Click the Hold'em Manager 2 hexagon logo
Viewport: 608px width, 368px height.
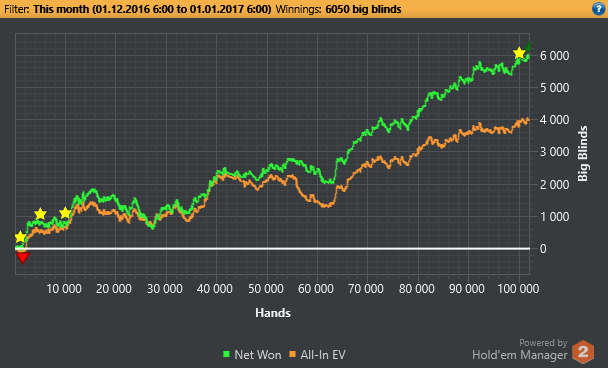pos(583,352)
